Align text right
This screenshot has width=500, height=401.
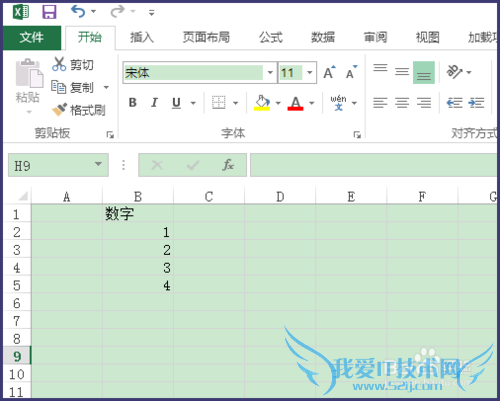(424, 103)
